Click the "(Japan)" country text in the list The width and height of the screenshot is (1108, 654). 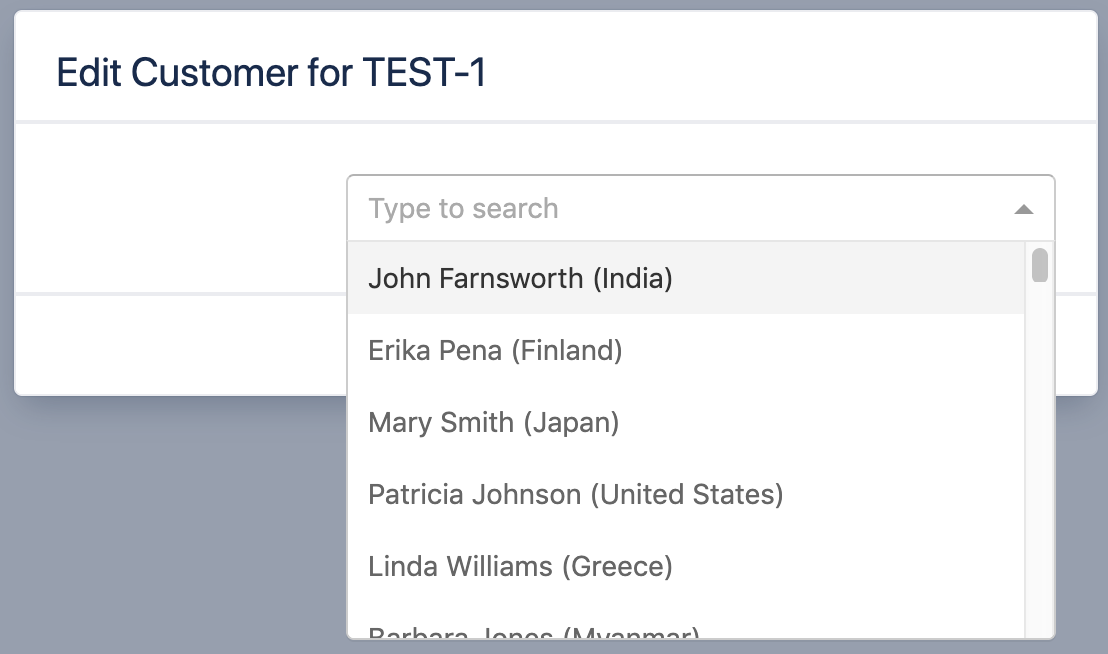tap(570, 422)
